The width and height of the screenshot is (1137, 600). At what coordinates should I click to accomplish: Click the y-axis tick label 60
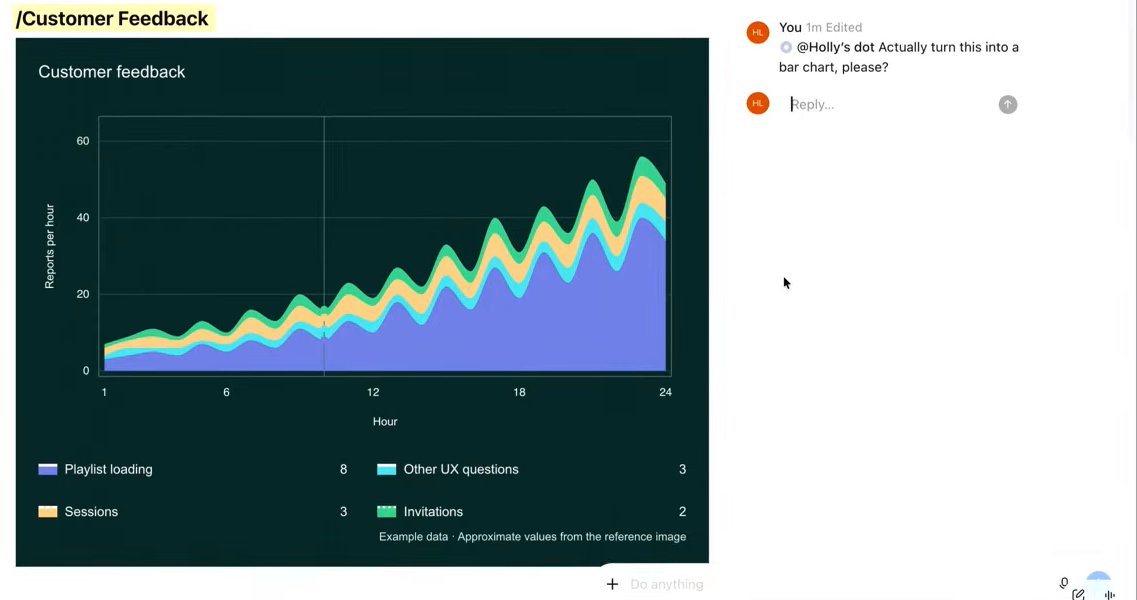[x=83, y=141]
